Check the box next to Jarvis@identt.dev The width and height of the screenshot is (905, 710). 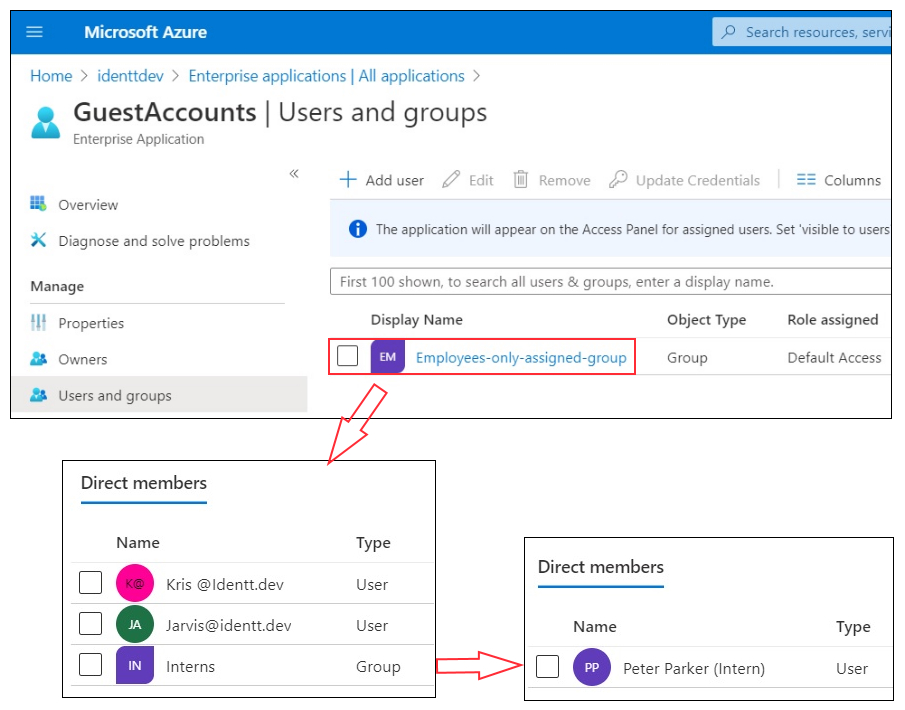(x=91, y=623)
